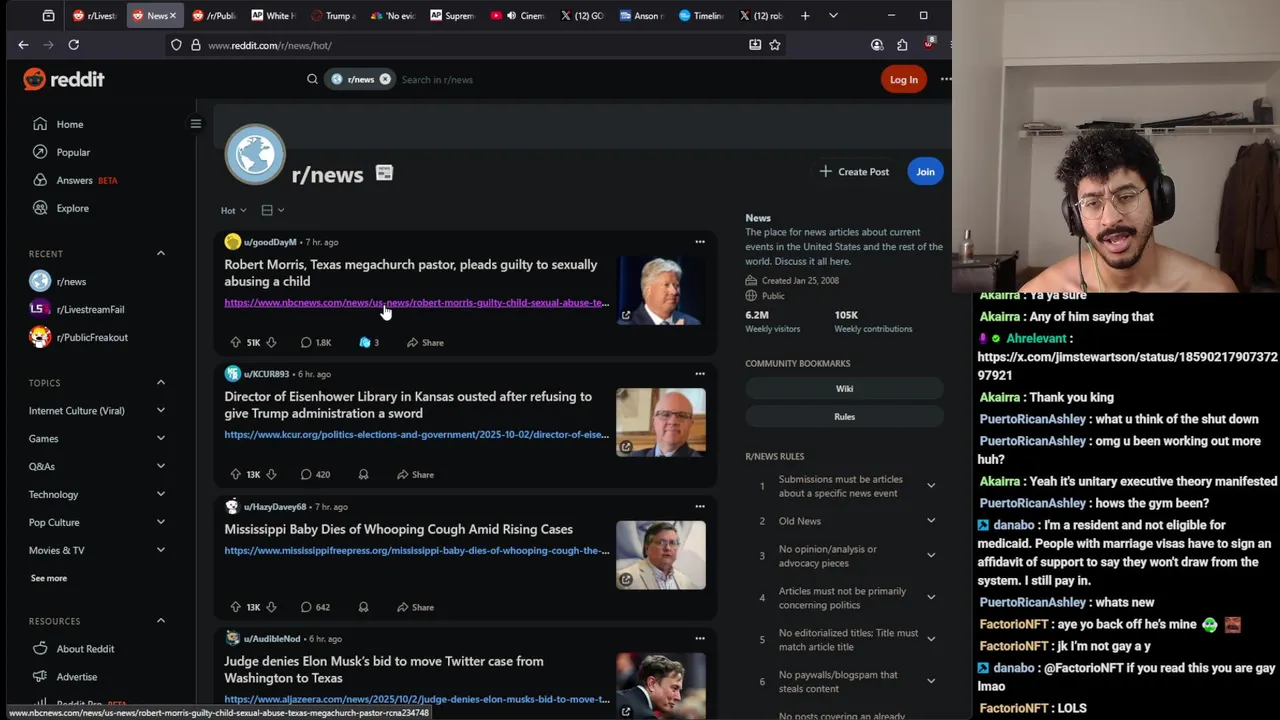Image resolution: width=1280 pixels, height=720 pixels.
Task: Open the Rules community bookmark
Action: point(844,417)
